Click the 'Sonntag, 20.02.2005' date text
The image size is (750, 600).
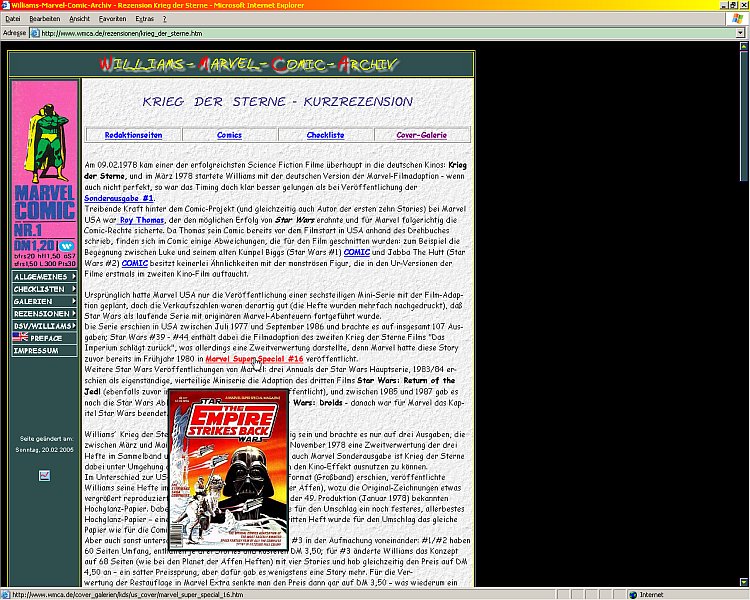pos(44,450)
